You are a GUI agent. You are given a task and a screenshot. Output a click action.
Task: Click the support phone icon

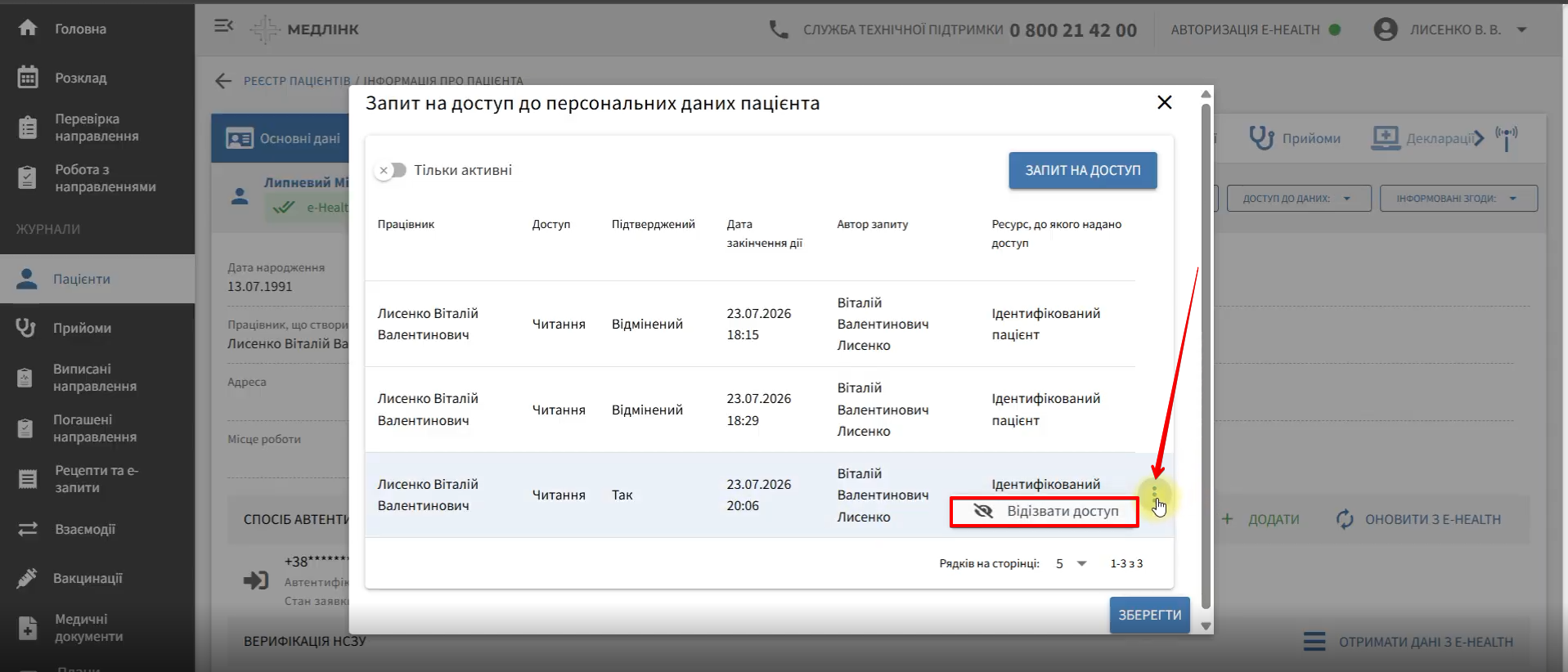[x=779, y=29]
